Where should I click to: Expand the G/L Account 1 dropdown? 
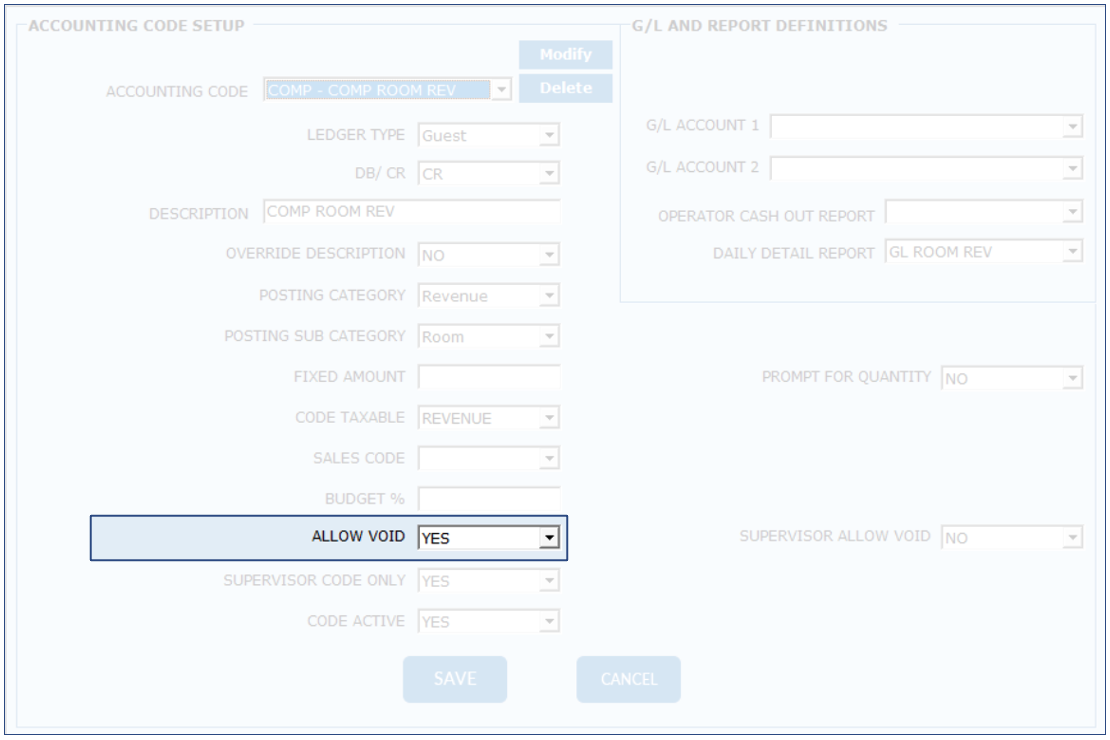point(1072,126)
